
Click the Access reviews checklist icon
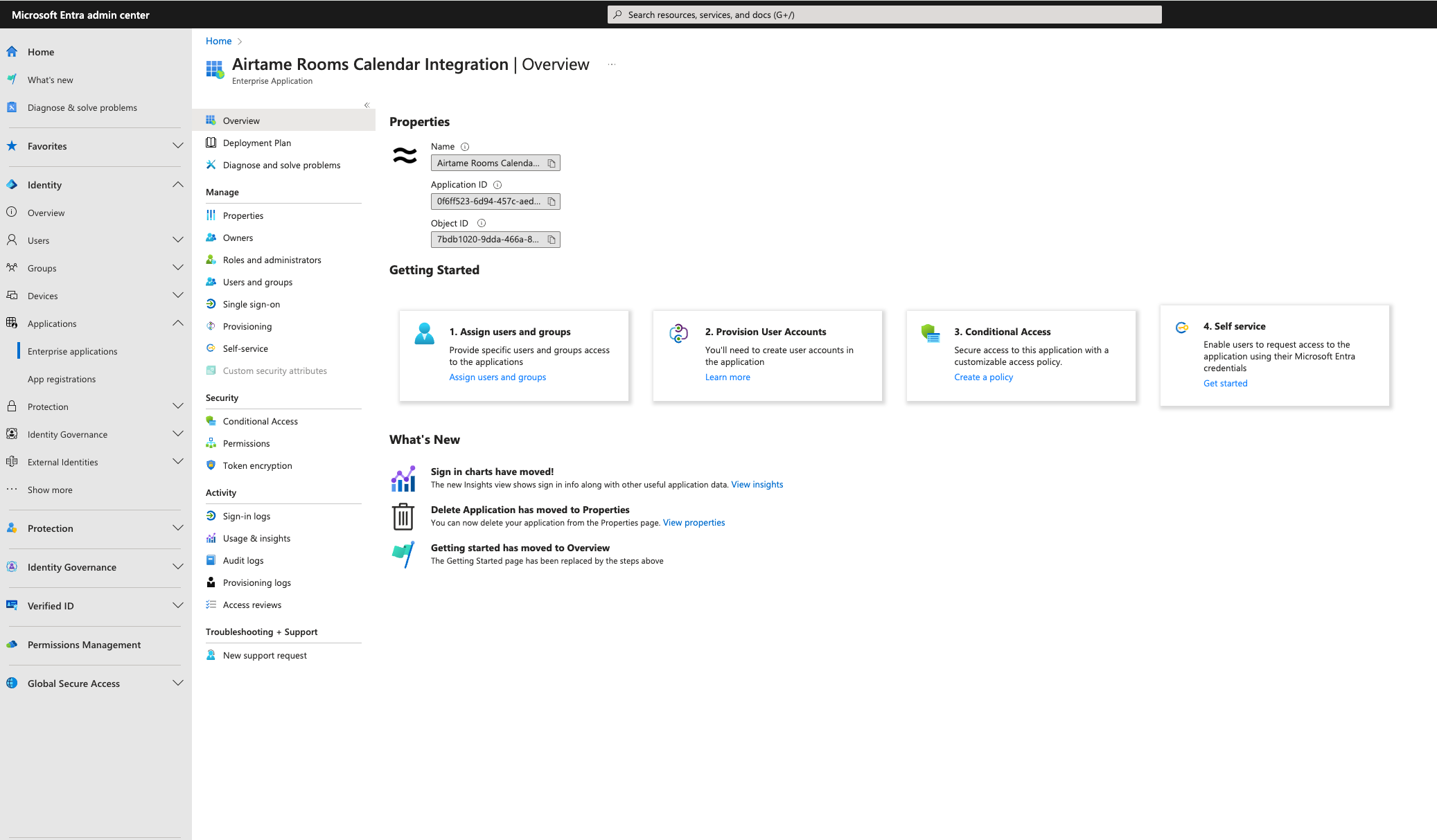click(x=211, y=605)
